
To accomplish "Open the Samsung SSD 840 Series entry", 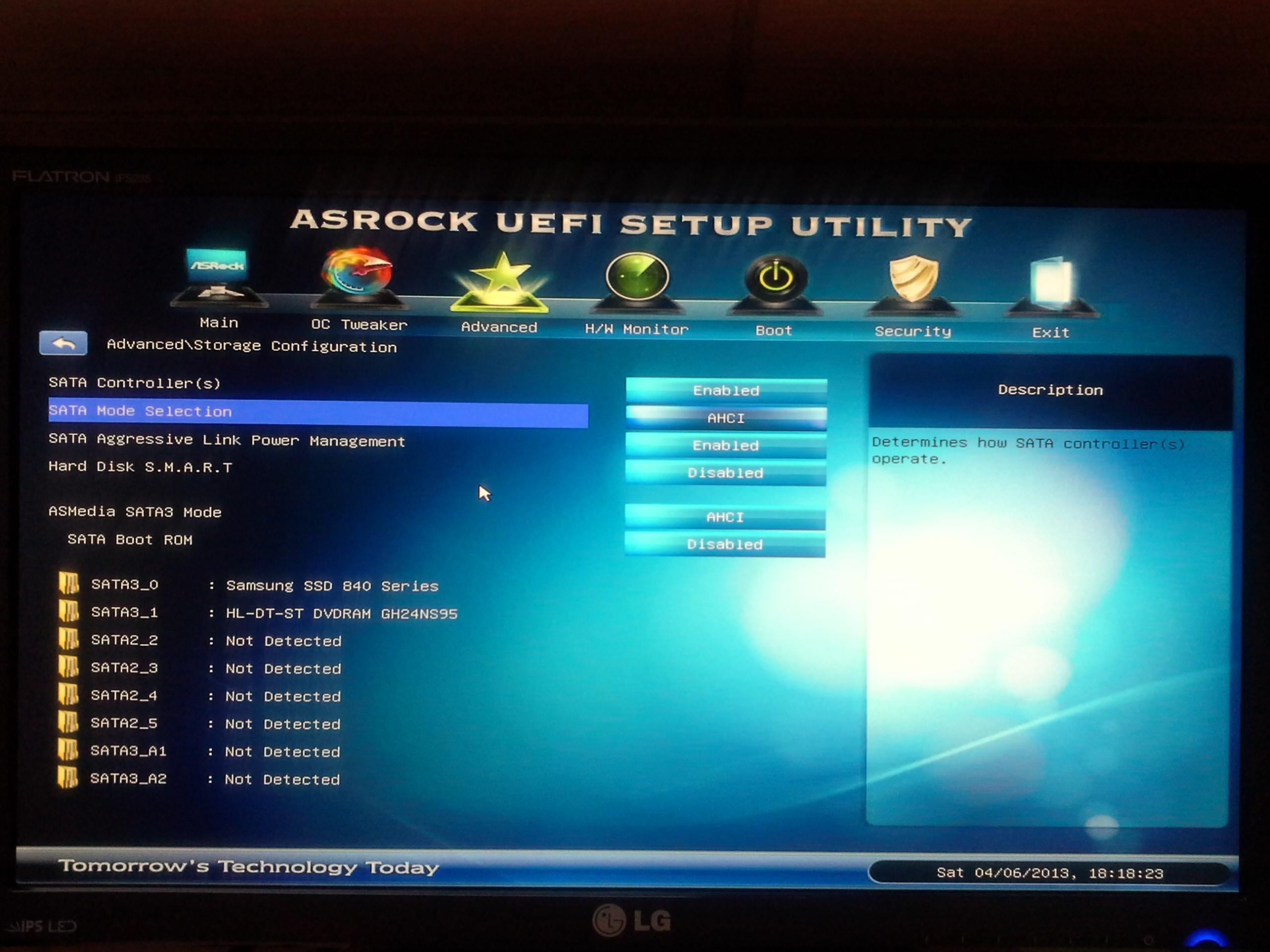I will [x=333, y=586].
